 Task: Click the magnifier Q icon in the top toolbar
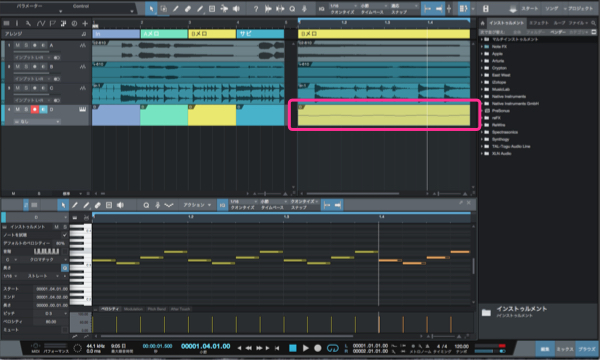pos(292,8)
